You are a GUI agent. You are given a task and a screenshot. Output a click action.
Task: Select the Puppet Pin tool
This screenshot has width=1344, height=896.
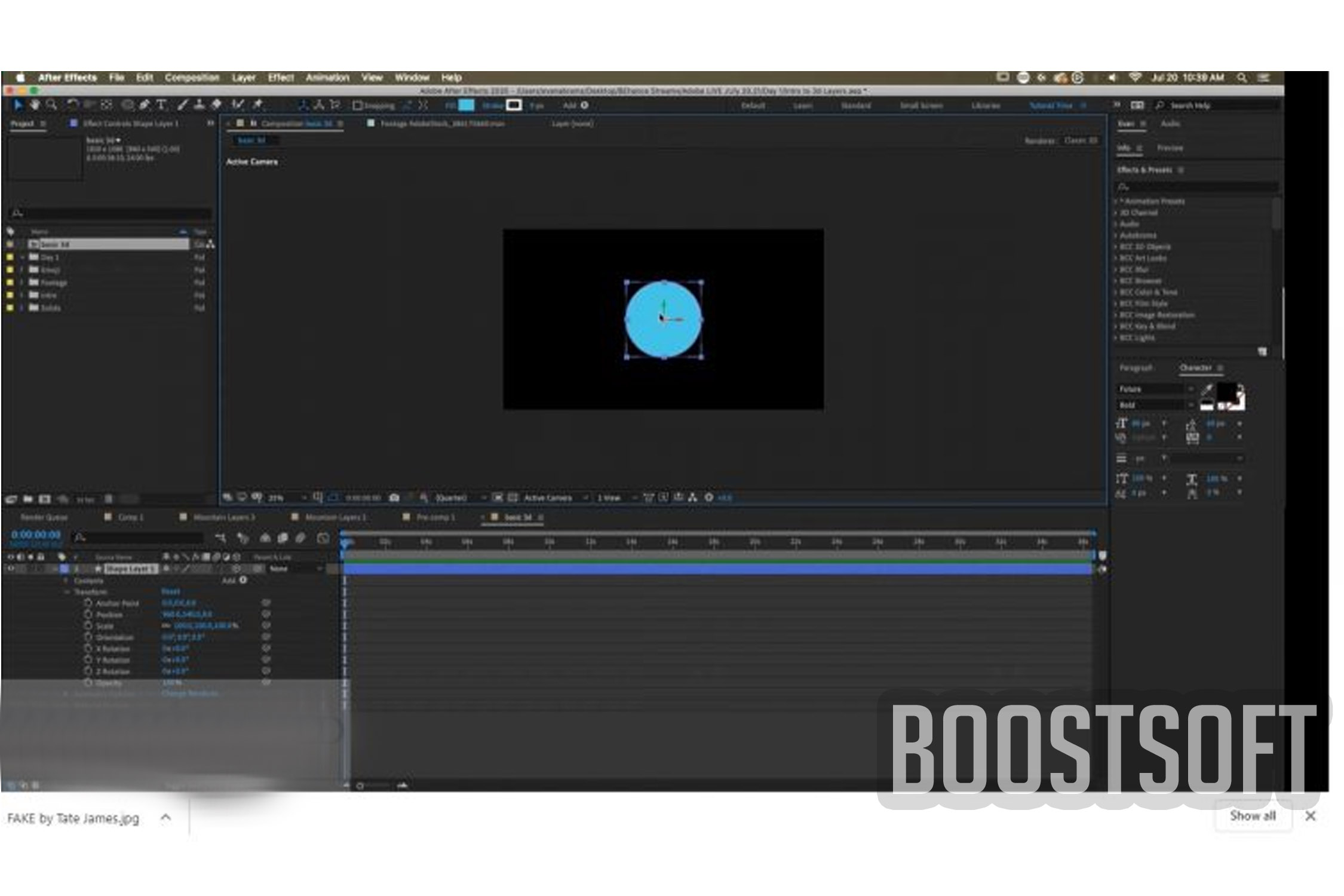coord(258,105)
